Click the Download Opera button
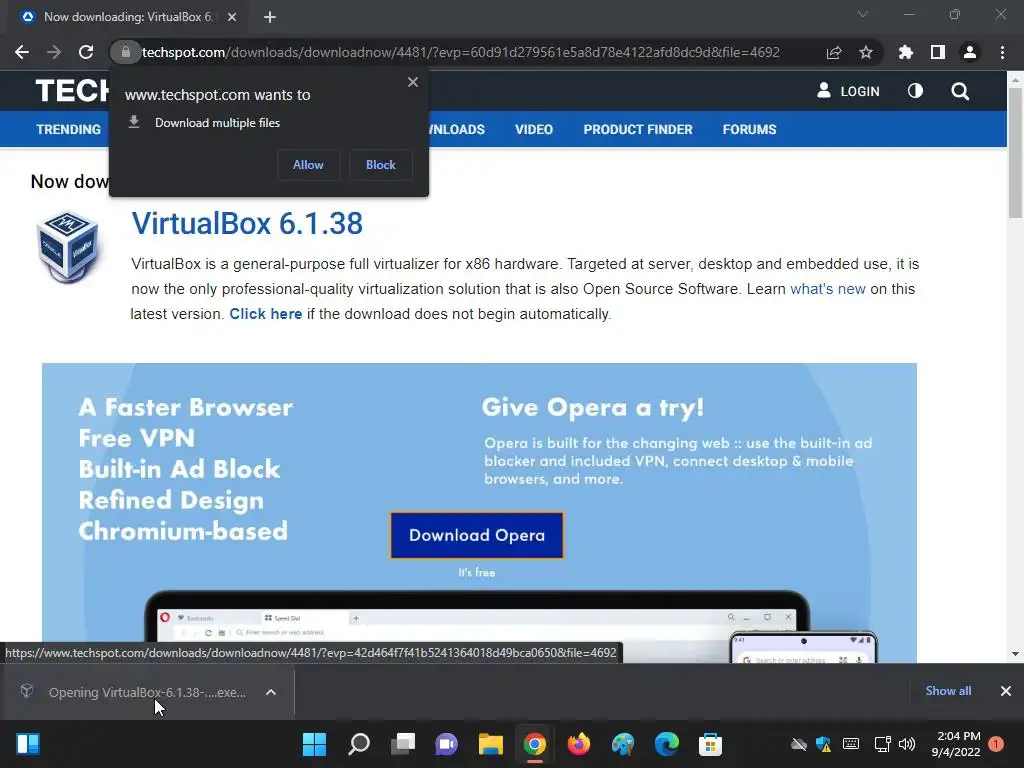 click(477, 536)
